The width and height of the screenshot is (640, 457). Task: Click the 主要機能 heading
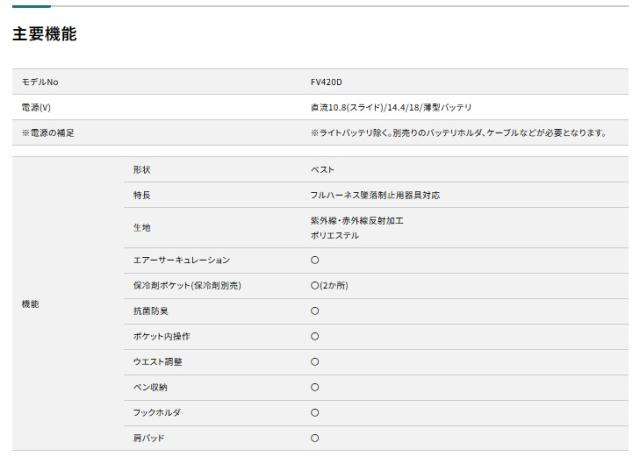click(x=44, y=34)
